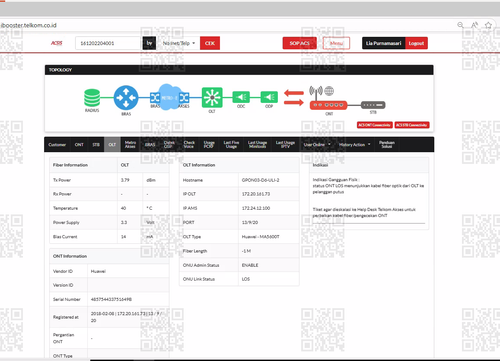Click the grey STB device icon
Viewport: 500px width, 361px height.
[373, 105]
